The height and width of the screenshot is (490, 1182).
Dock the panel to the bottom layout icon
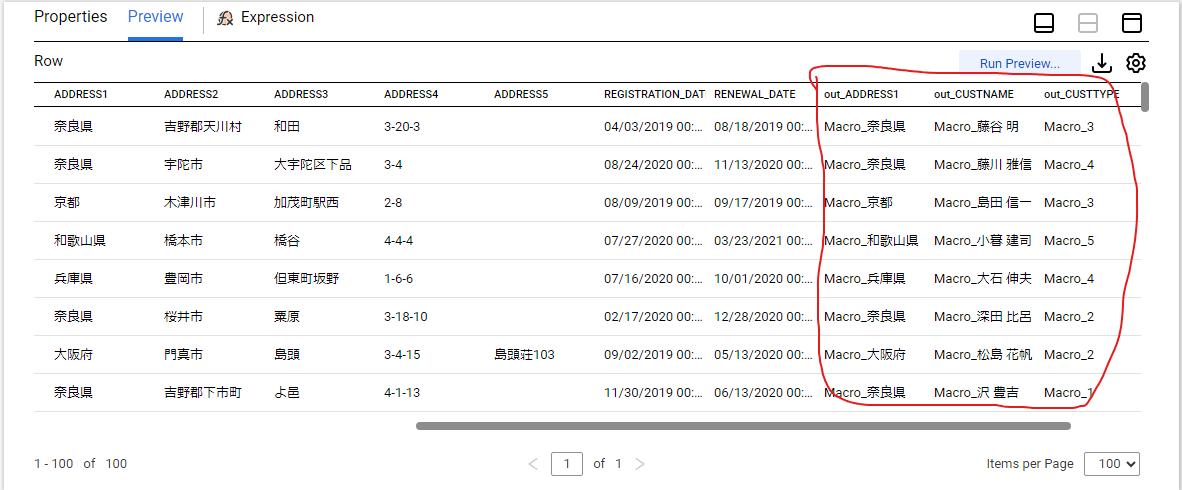1044,23
